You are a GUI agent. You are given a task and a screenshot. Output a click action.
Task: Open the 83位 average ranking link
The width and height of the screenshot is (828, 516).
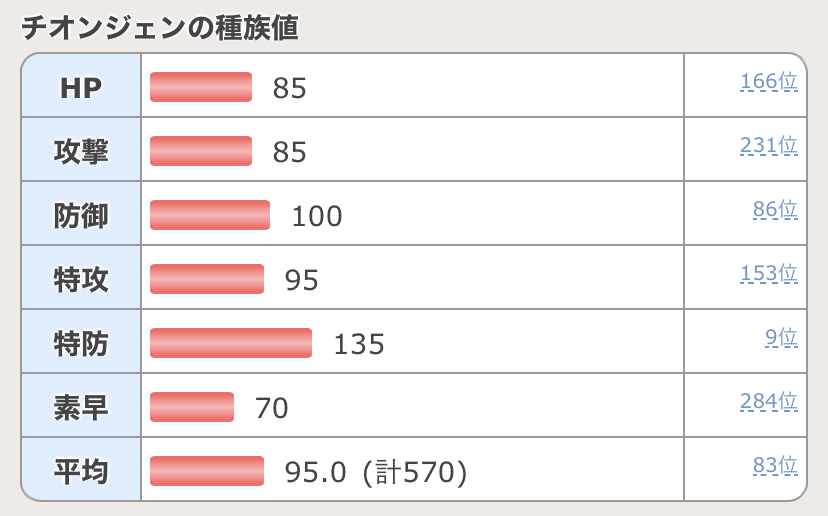click(x=775, y=466)
